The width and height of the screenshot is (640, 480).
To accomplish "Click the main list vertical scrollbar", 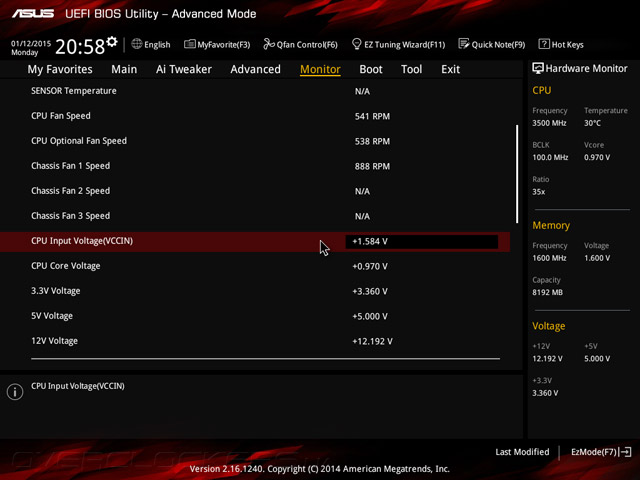I will 517,174.
